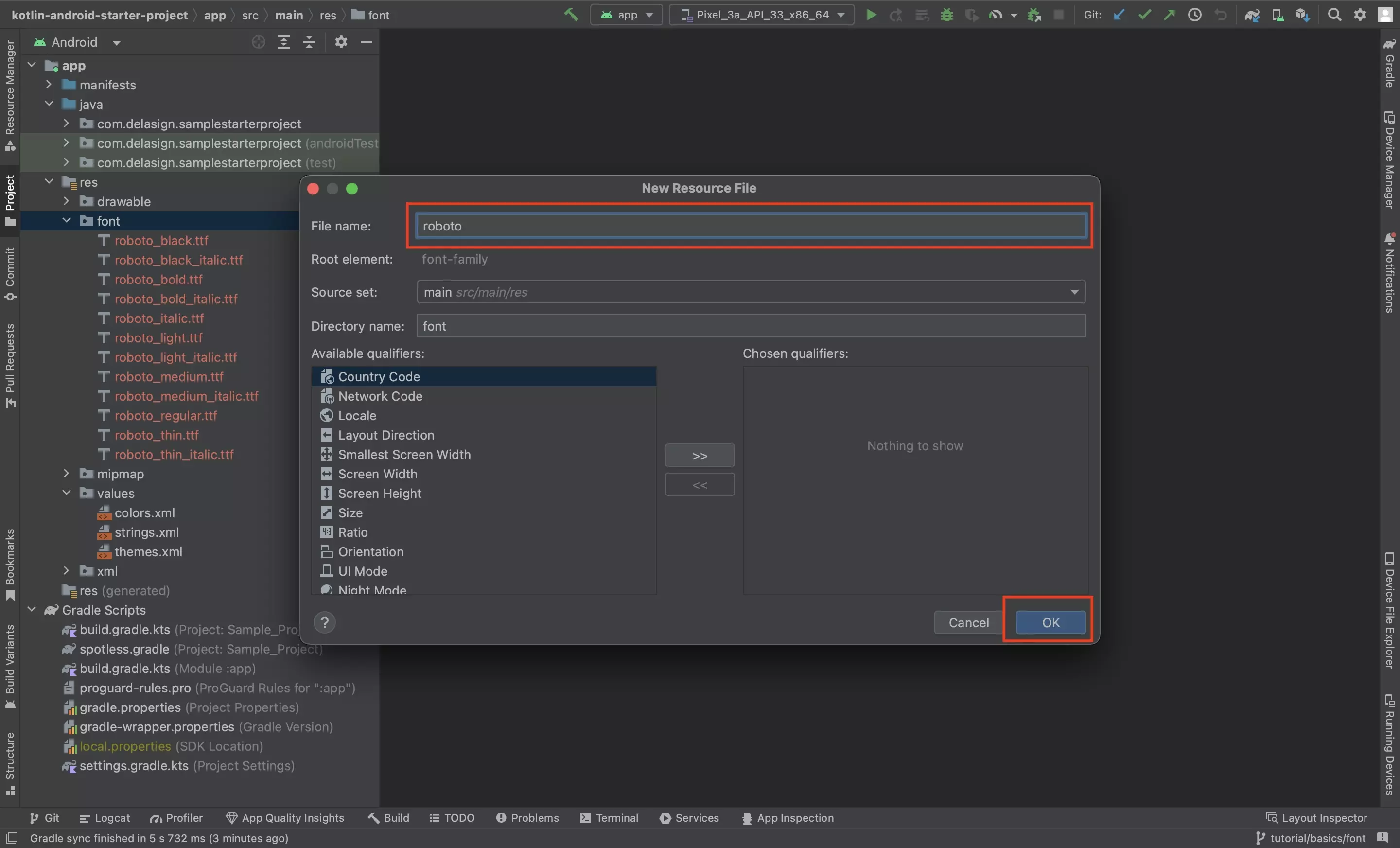
Task: Add qualifier with >> button
Action: (x=700, y=455)
